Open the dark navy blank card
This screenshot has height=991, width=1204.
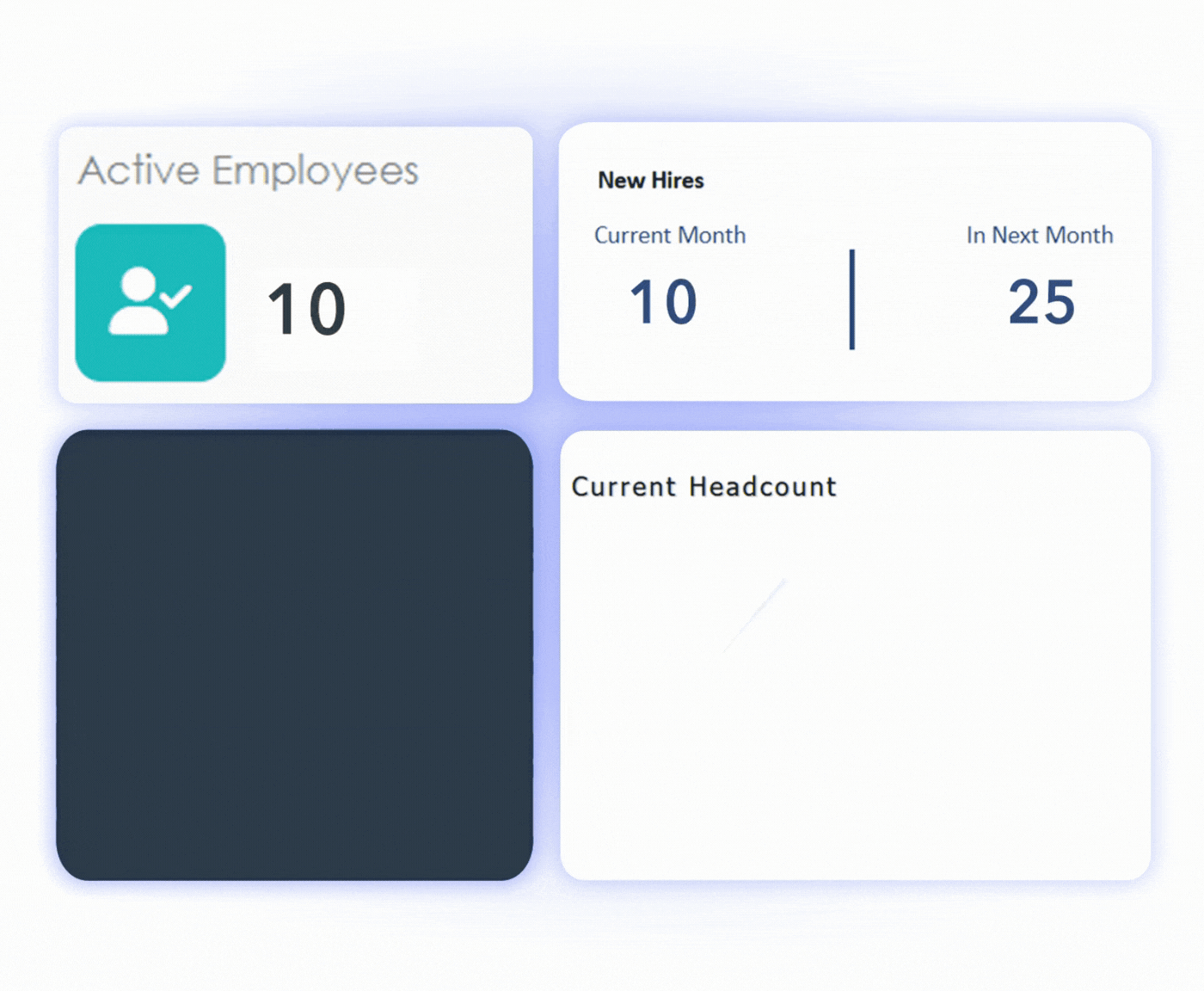pos(295,655)
